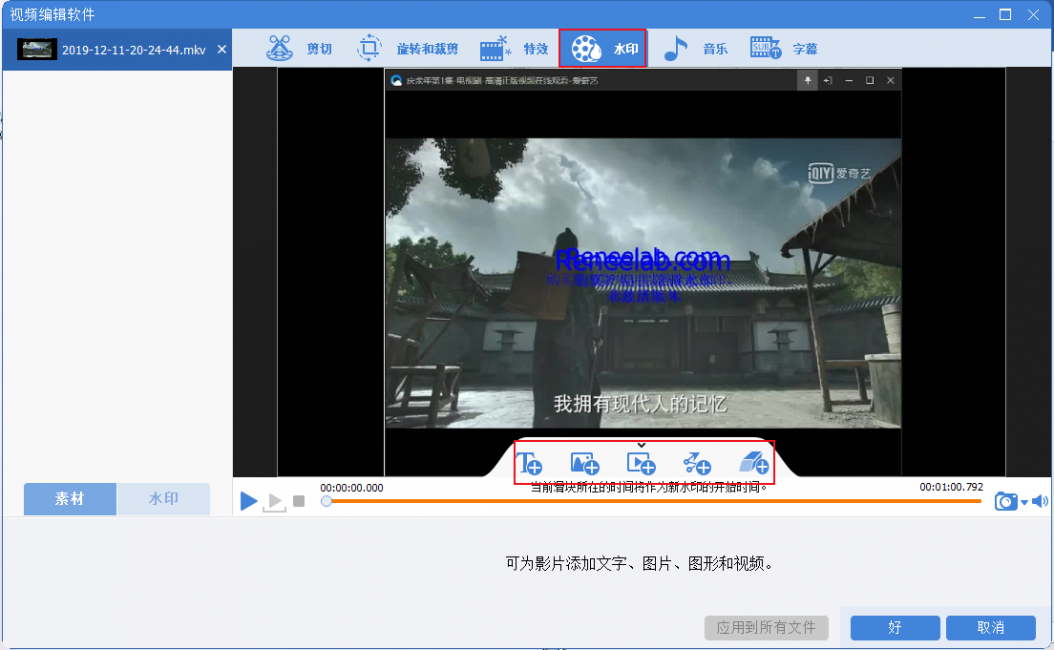The width and height of the screenshot is (1054, 650).
Task: Play the video preview
Action: (249, 501)
